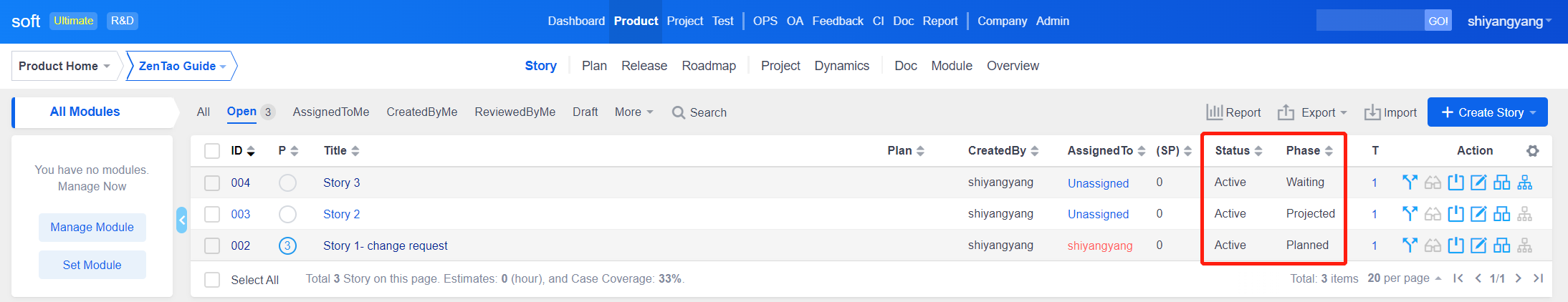Click the Manage Module button
1568x302 pixels.
click(x=92, y=228)
